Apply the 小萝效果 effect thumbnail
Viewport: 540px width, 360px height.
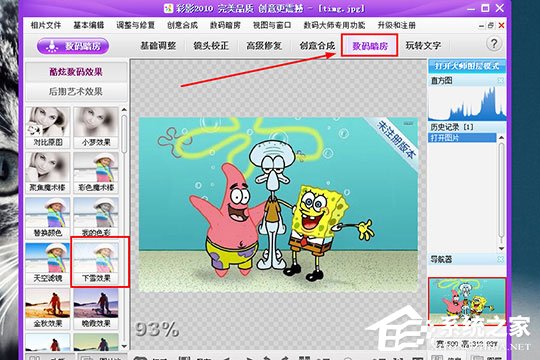pos(96,127)
